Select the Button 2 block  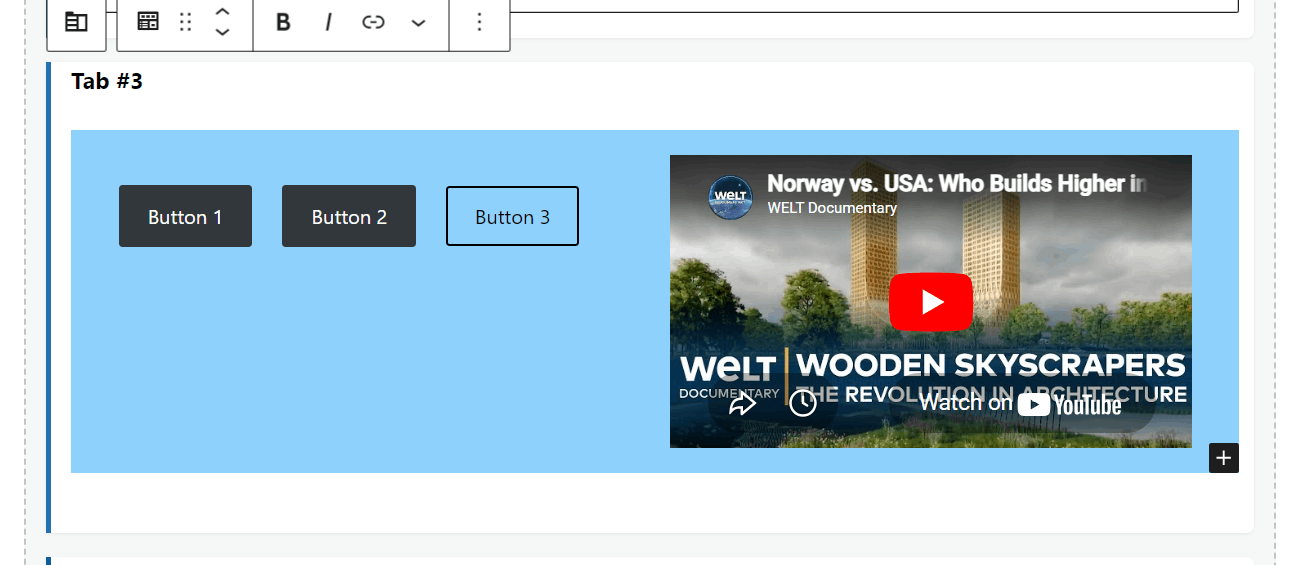(349, 216)
